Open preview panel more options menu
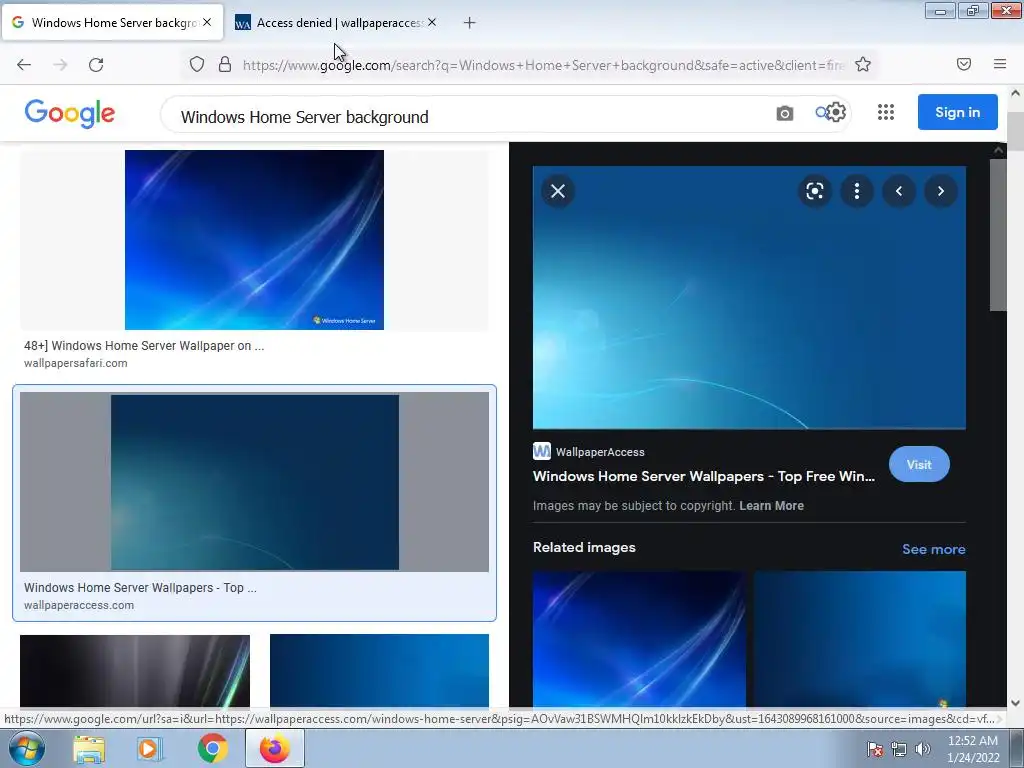The height and width of the screenshot is (768, 1024). (857, 191)
